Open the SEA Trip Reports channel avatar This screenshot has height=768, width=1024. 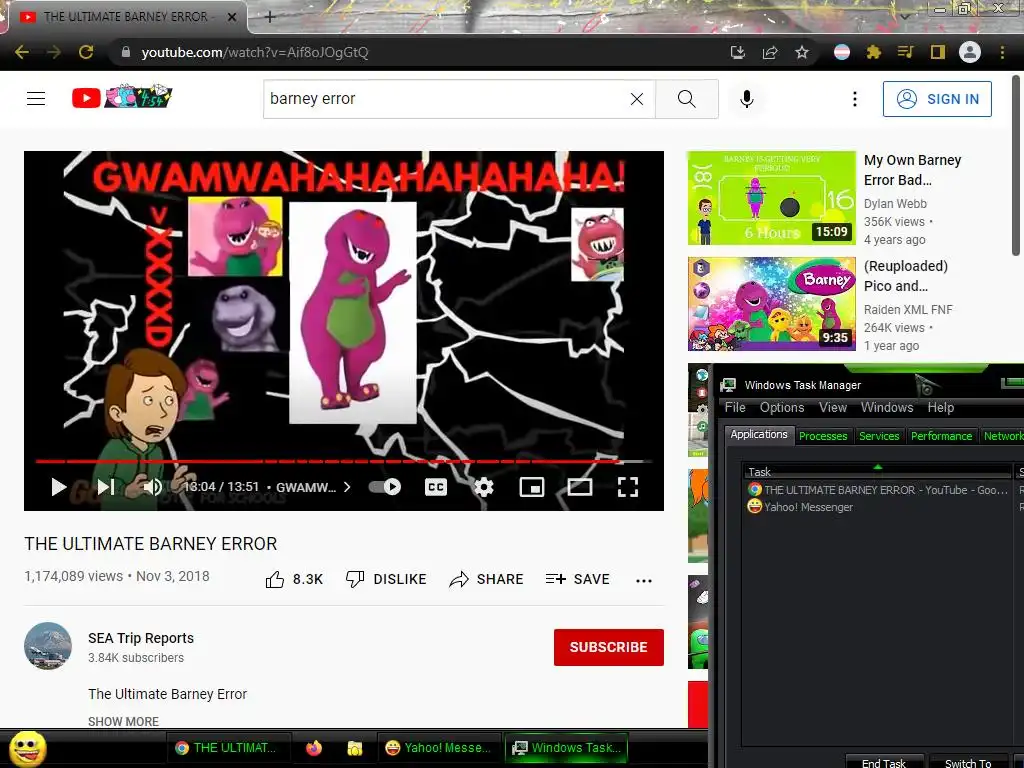pyautogui.click(x=48, y=646)
